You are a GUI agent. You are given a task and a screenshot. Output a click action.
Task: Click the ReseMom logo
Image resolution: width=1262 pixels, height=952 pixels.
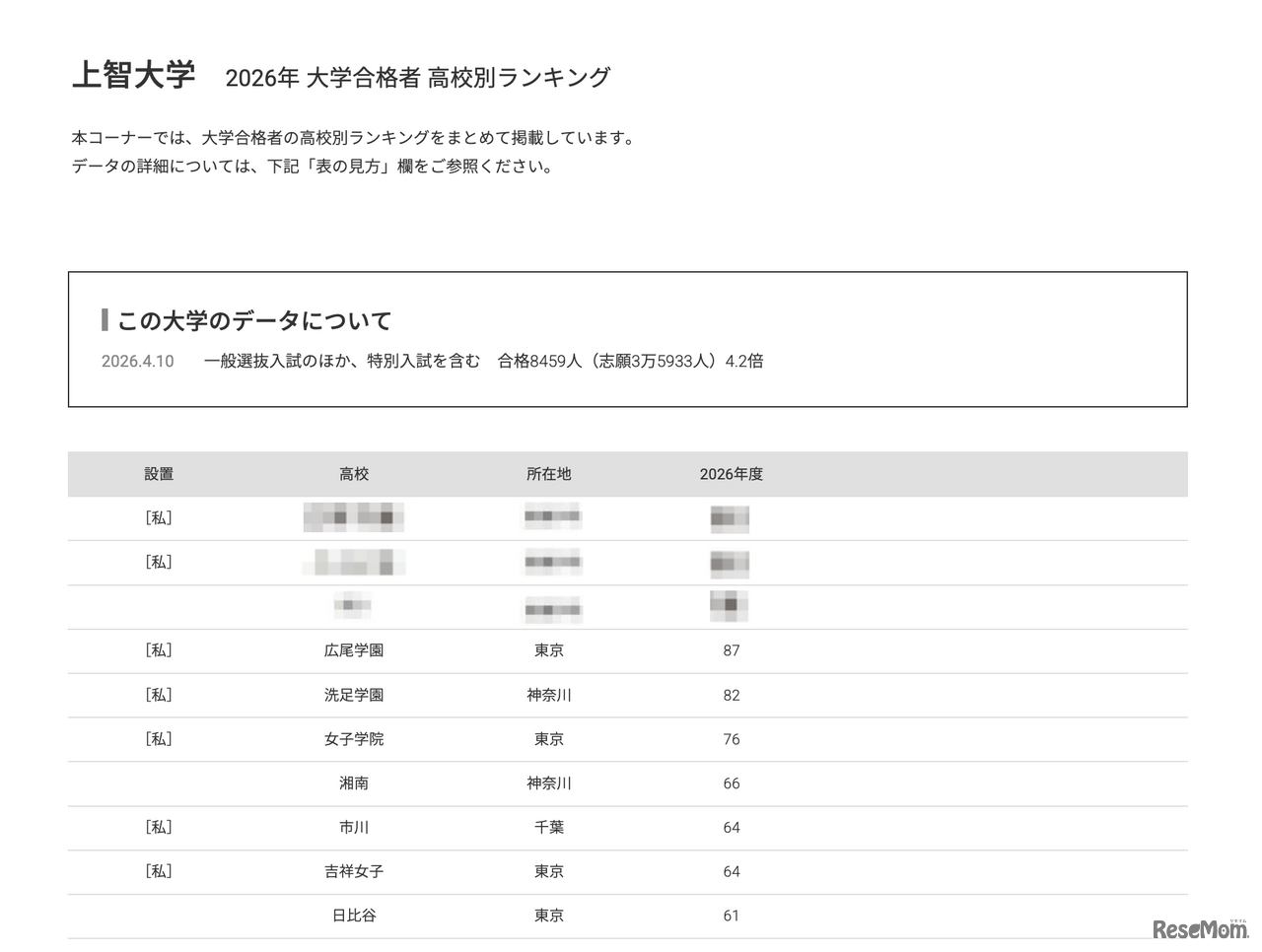point(1199,927)
